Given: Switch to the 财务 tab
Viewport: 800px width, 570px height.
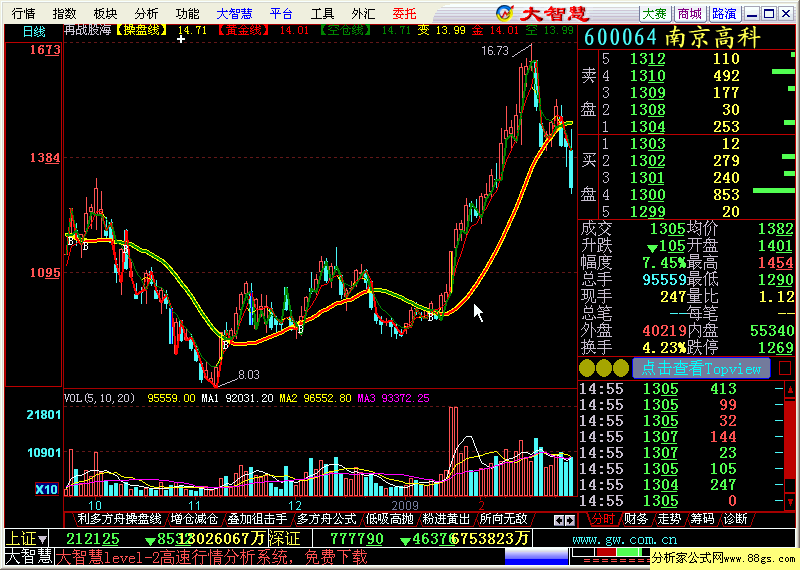Looking at the screenshot, I should tap(636, 519).
